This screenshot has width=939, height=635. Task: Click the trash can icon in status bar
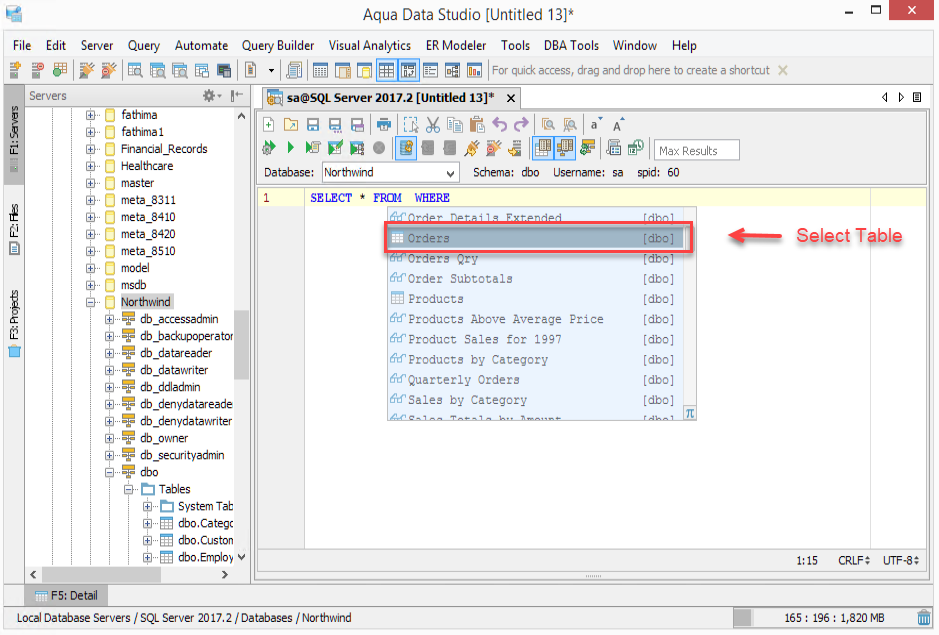pos(924,618)
